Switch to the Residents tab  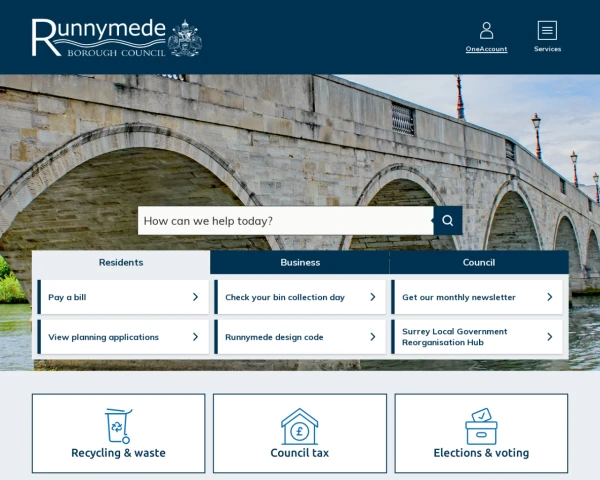[121, 263]
